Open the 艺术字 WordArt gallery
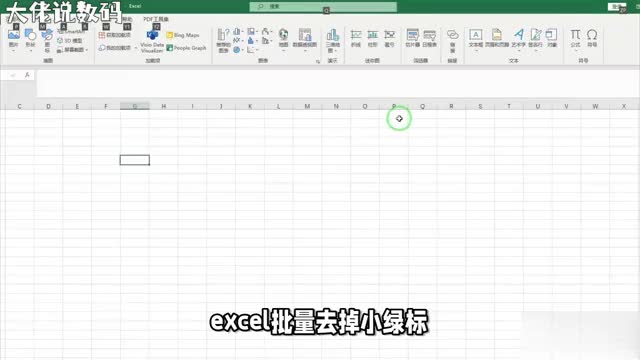The height and width of the screenshot is (360, 640). pos(518,40)
